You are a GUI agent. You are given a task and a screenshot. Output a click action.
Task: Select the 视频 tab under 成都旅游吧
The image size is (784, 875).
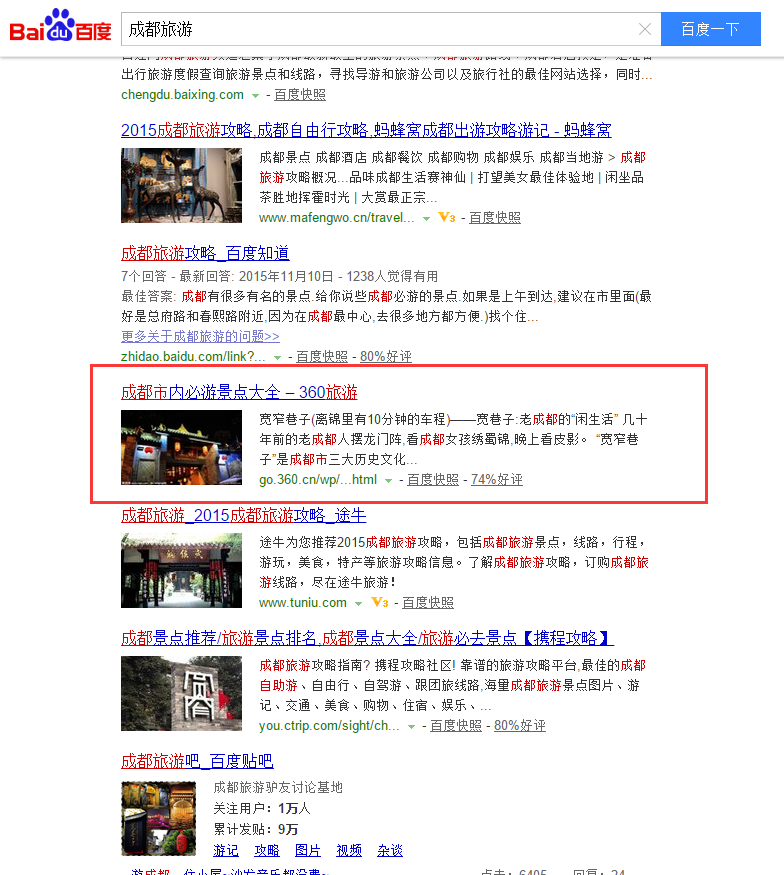pyautogui.click(x=349, y=850)
